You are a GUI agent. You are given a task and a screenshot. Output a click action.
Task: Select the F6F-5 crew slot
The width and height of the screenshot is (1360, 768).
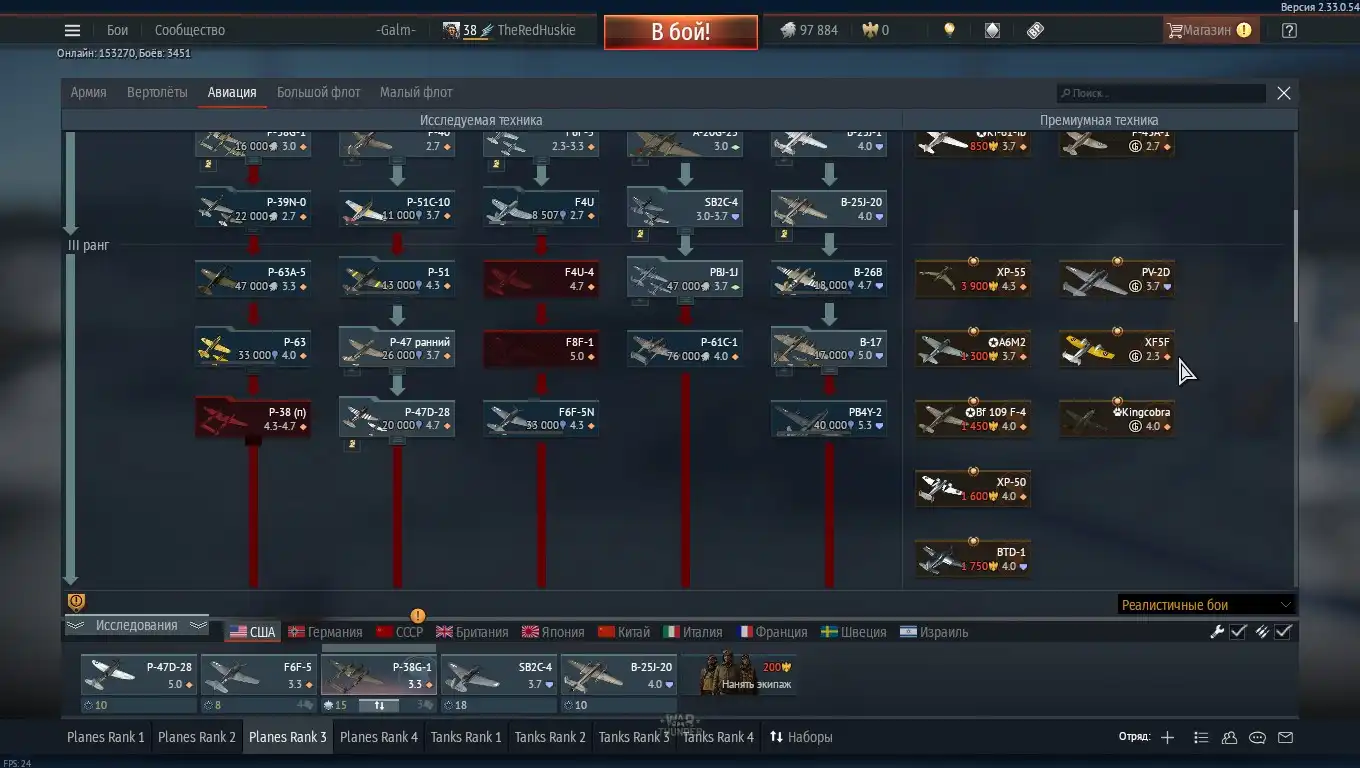(259, 675)
